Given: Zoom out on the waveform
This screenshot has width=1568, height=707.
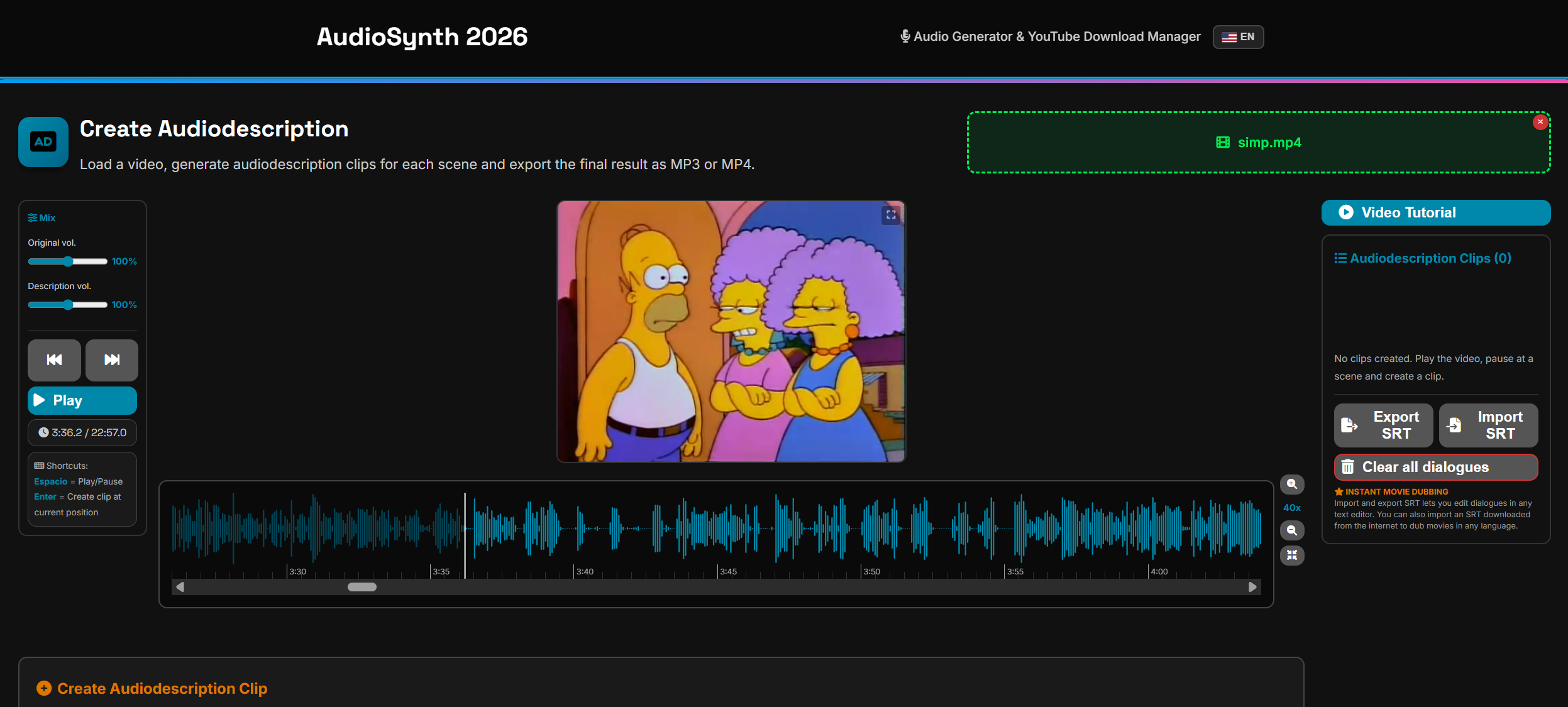Looking at the screenshot, I should pyautogui.click(x=1293, y=530).
